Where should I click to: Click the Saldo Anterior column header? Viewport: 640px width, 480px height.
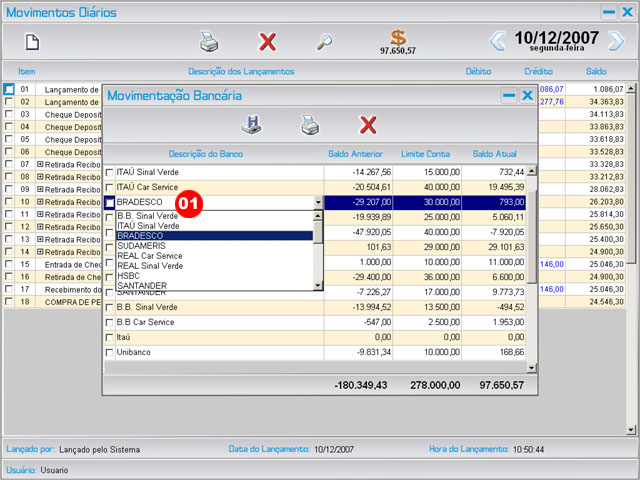pyautogui.click(x=353, y=153)
